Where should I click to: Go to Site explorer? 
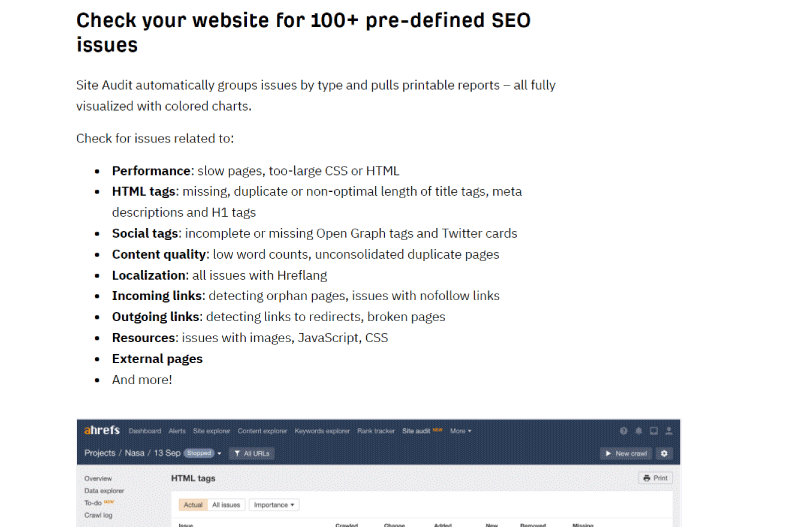[x=211, y=431]
